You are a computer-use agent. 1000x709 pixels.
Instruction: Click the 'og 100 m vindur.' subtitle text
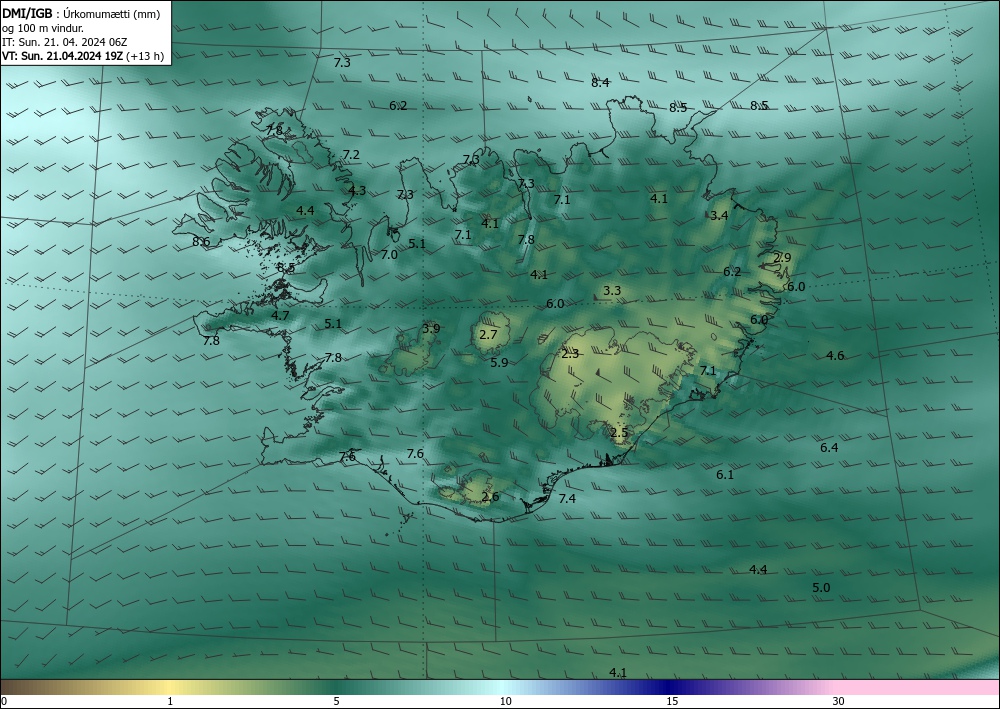43,28
